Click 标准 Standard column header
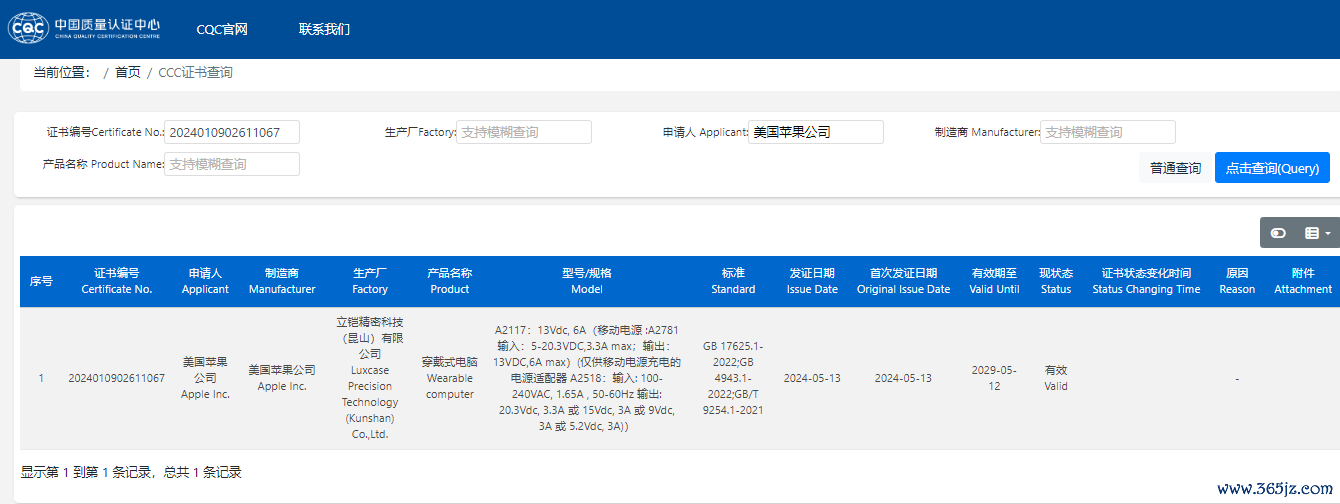The width and height of the screenshot is (1340, 504). click(733, 281)
